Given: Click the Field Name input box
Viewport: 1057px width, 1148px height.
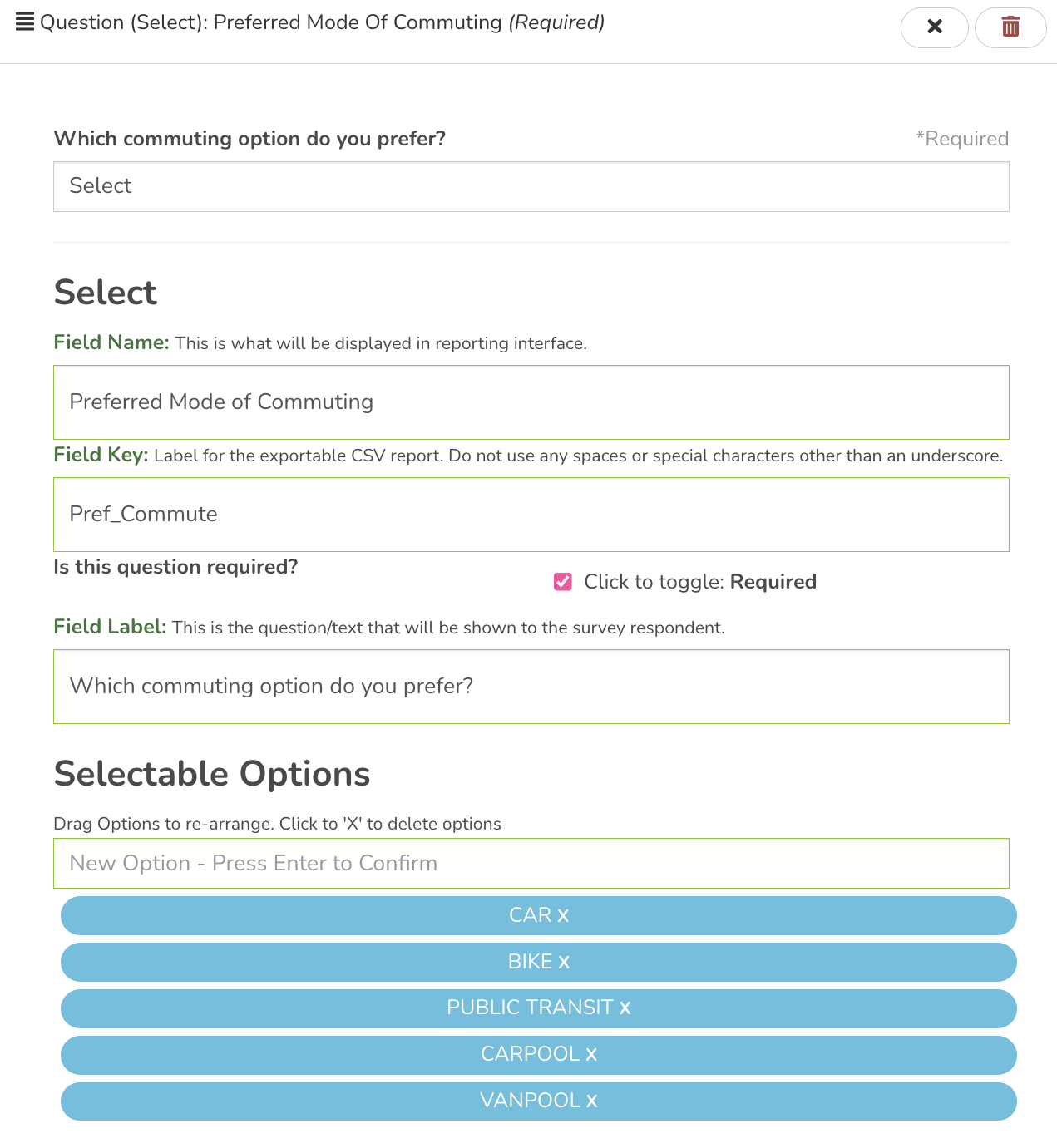Looking at the screenshot, I should 531,402.
